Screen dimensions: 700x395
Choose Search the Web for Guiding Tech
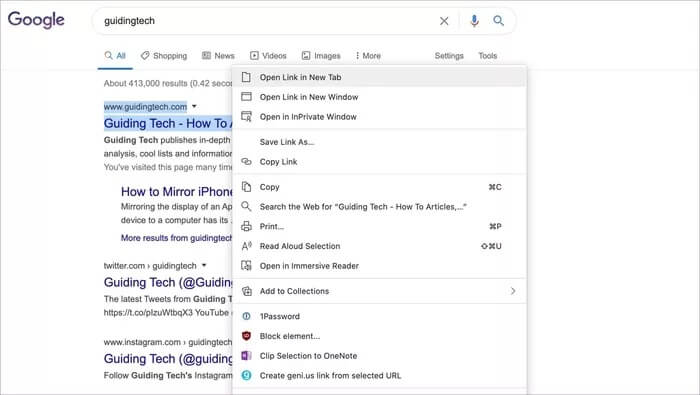click(x=379, y=207)
